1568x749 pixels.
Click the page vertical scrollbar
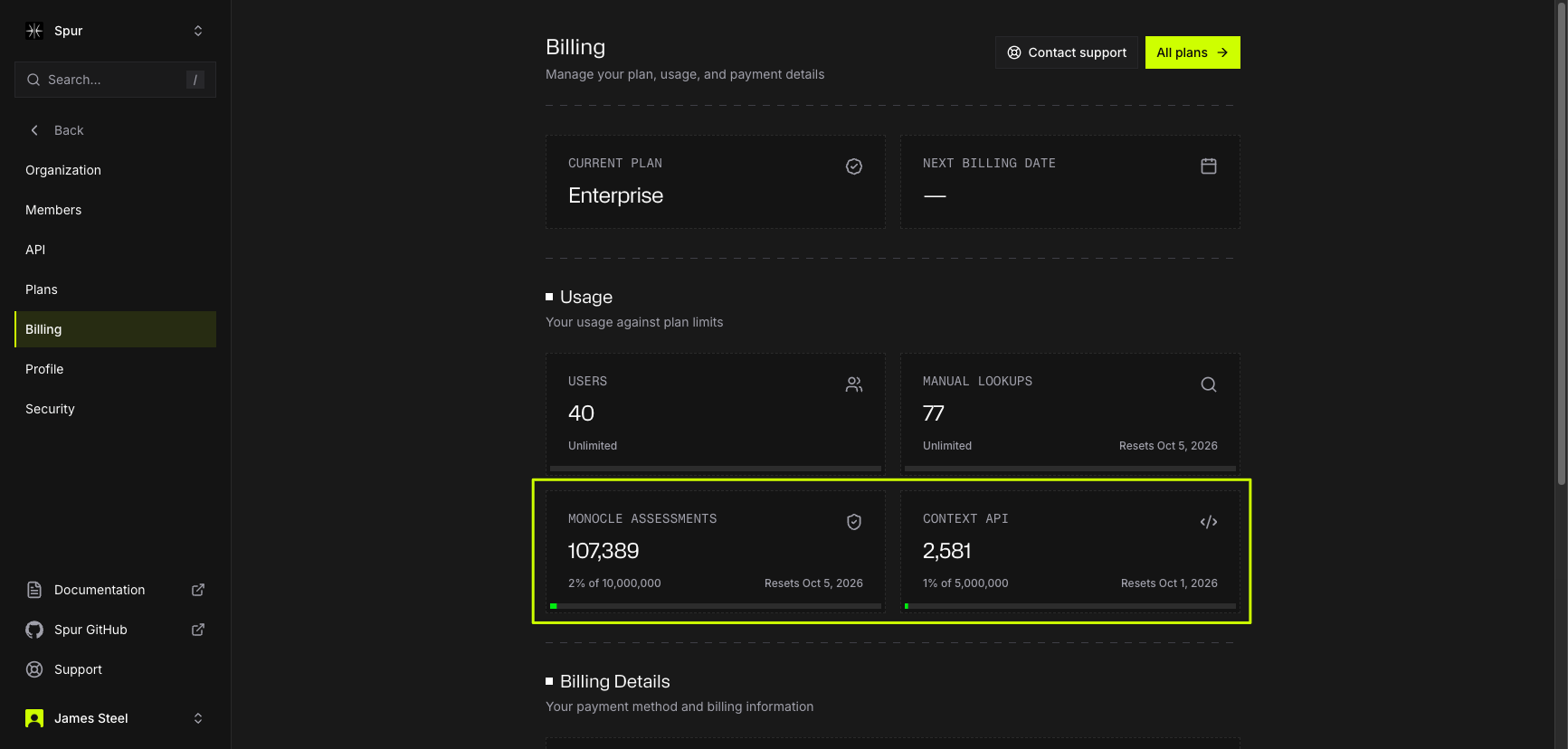[1561, 244]
